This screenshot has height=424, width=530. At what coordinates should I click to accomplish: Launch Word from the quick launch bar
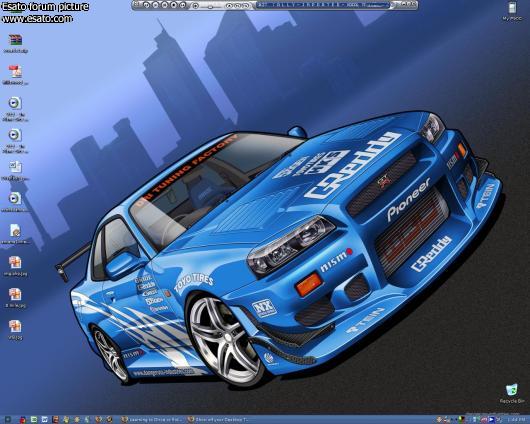pyautogui.click(x=44, y=420)
